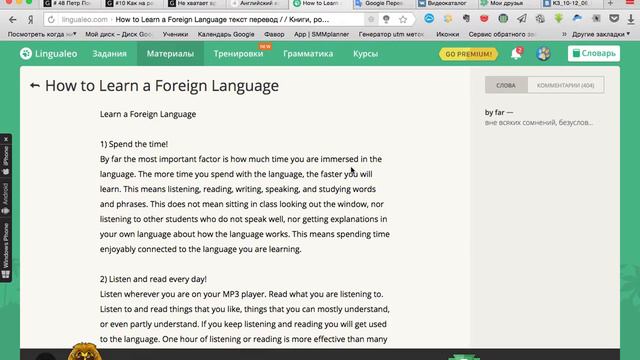Open the Словарь dictionary button
Screen dimensions: 640x360
594,53
